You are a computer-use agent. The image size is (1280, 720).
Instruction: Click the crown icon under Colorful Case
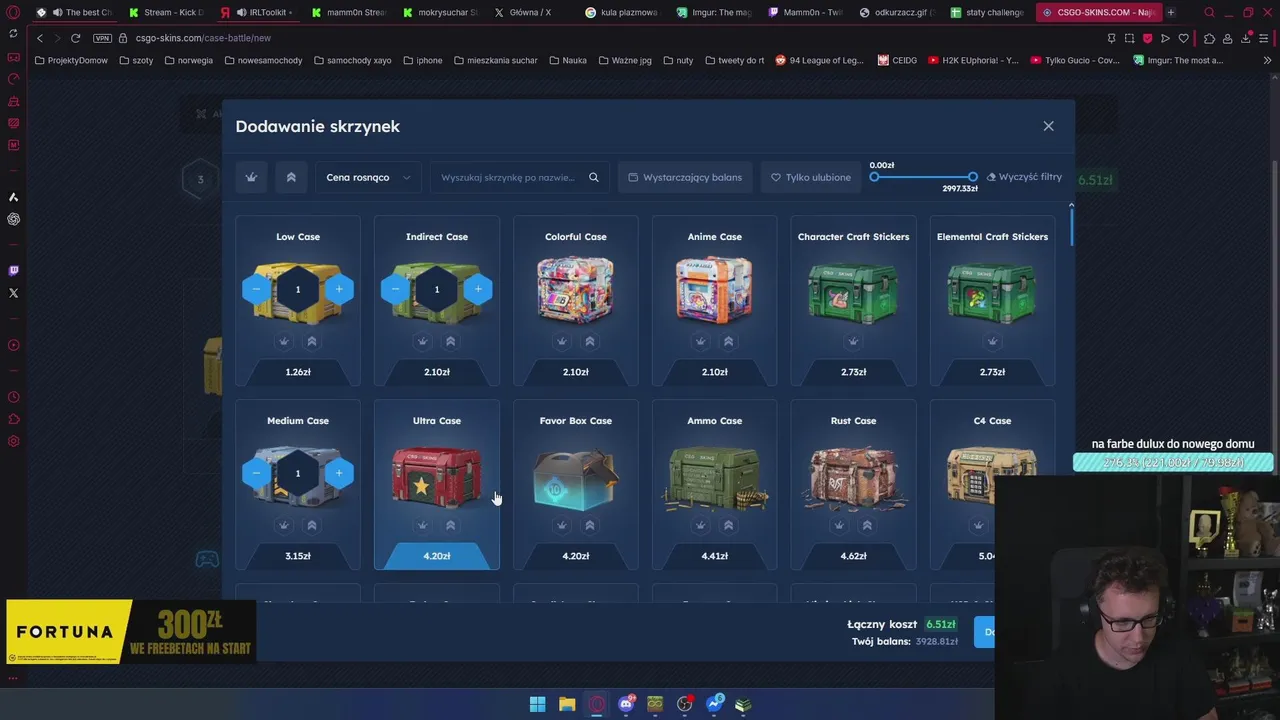tap(562, 341)
